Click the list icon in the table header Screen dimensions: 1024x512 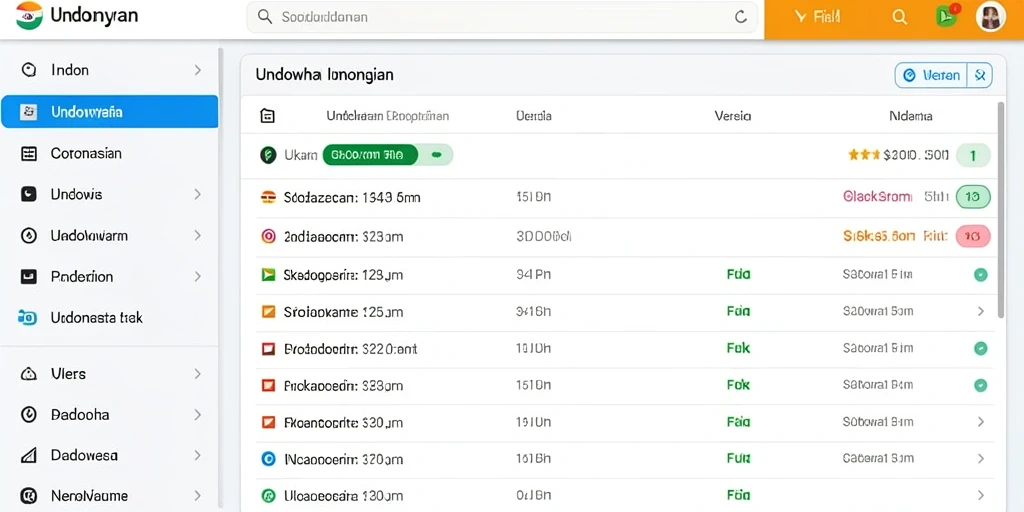pyautogui.click(x=267, y=116)
